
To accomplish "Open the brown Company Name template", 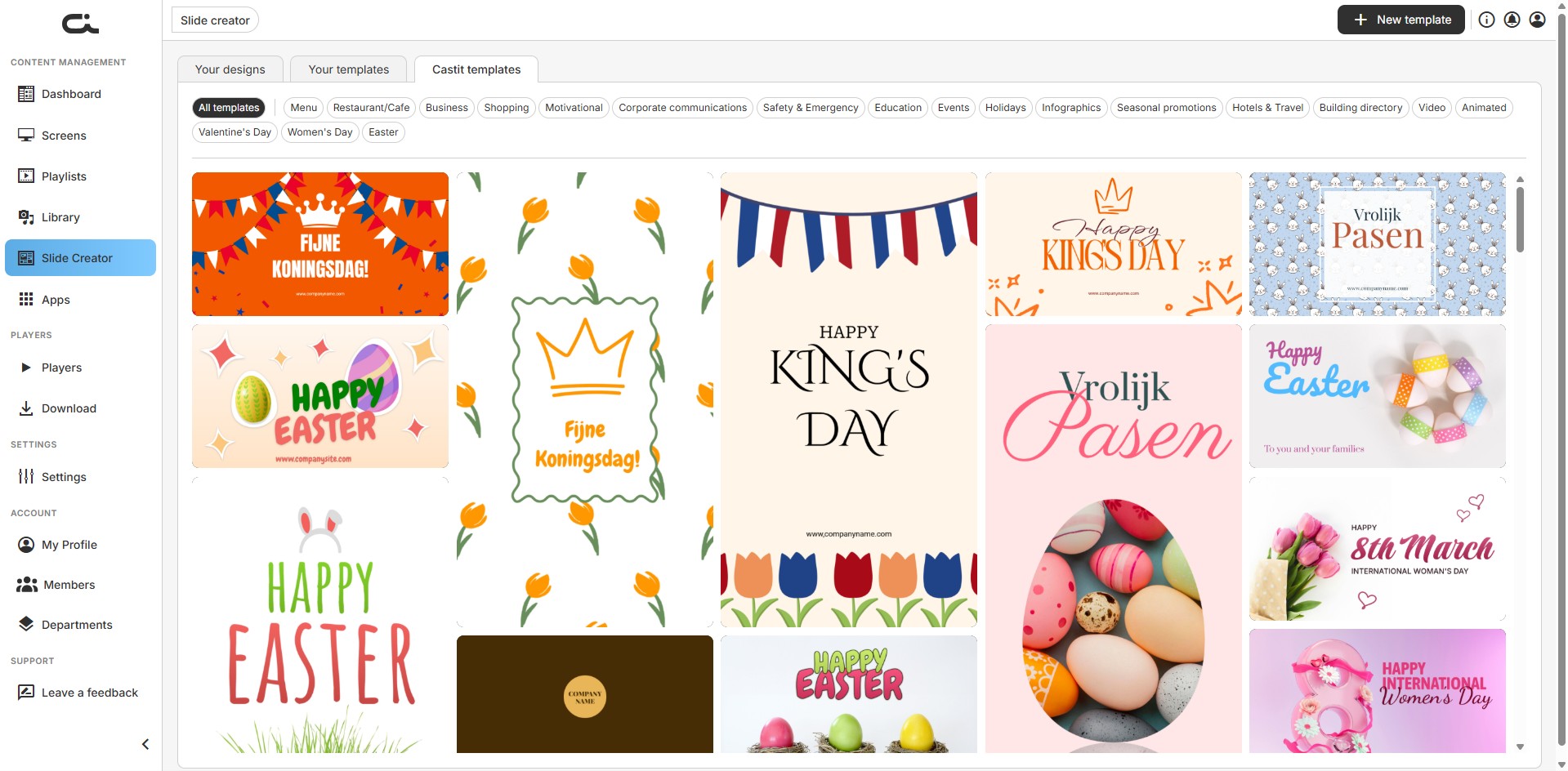I will point(585,694).
